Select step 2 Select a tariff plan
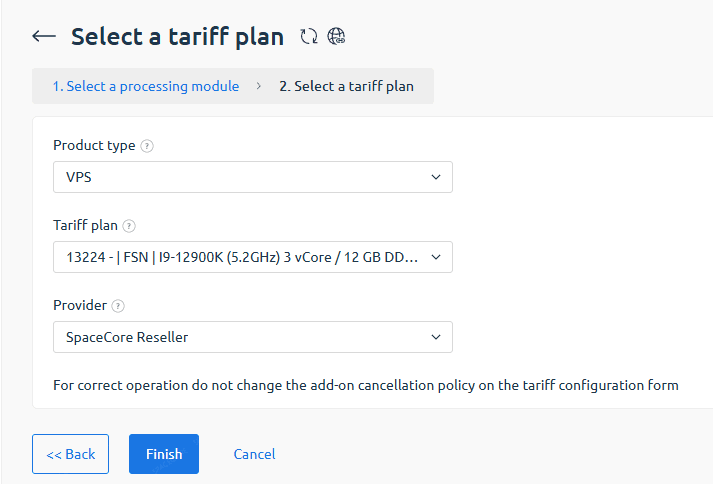 (x=346, y=86)
